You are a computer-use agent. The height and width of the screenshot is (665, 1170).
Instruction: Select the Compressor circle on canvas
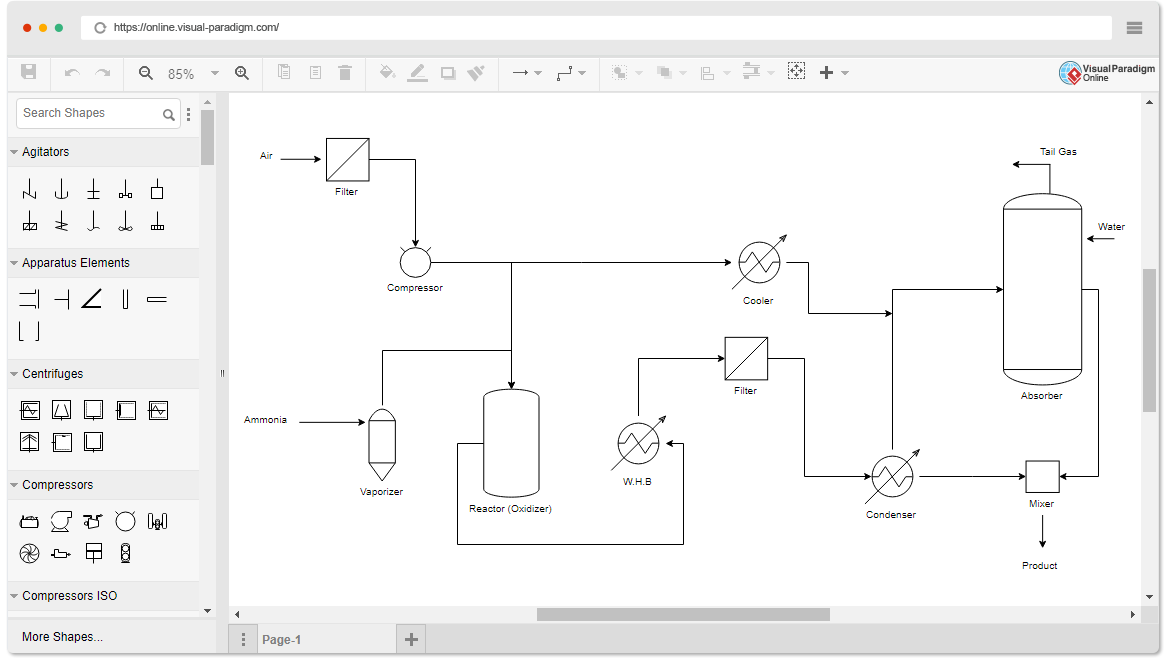coord(415,262)
